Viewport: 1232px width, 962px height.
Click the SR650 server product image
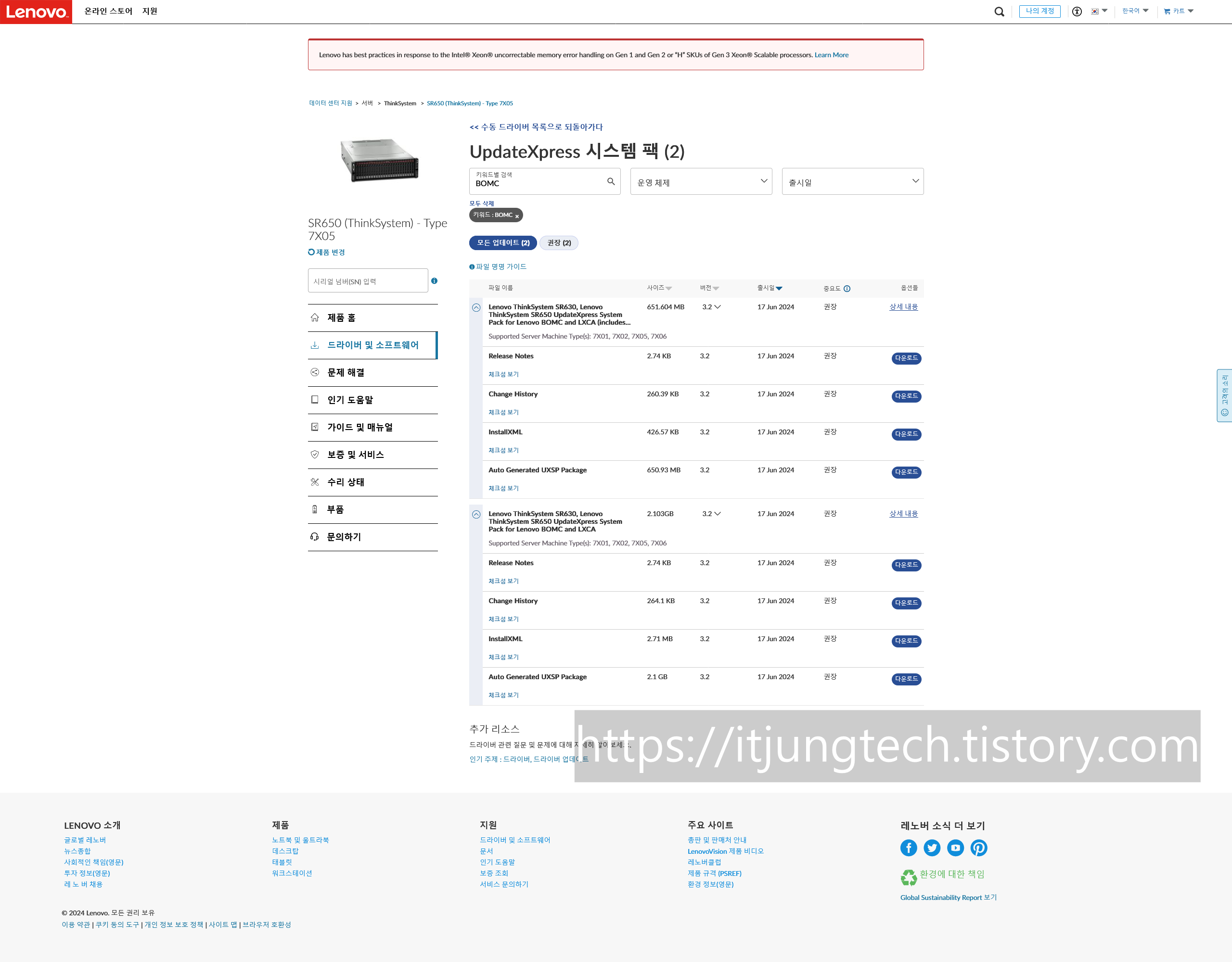[379, 160]
